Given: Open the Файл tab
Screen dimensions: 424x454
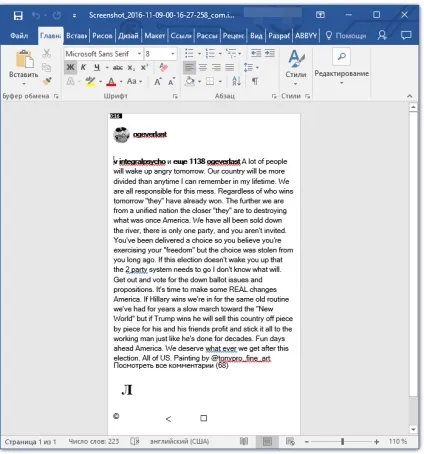Looking at the screenshot, I should click(x=19, y=36).
